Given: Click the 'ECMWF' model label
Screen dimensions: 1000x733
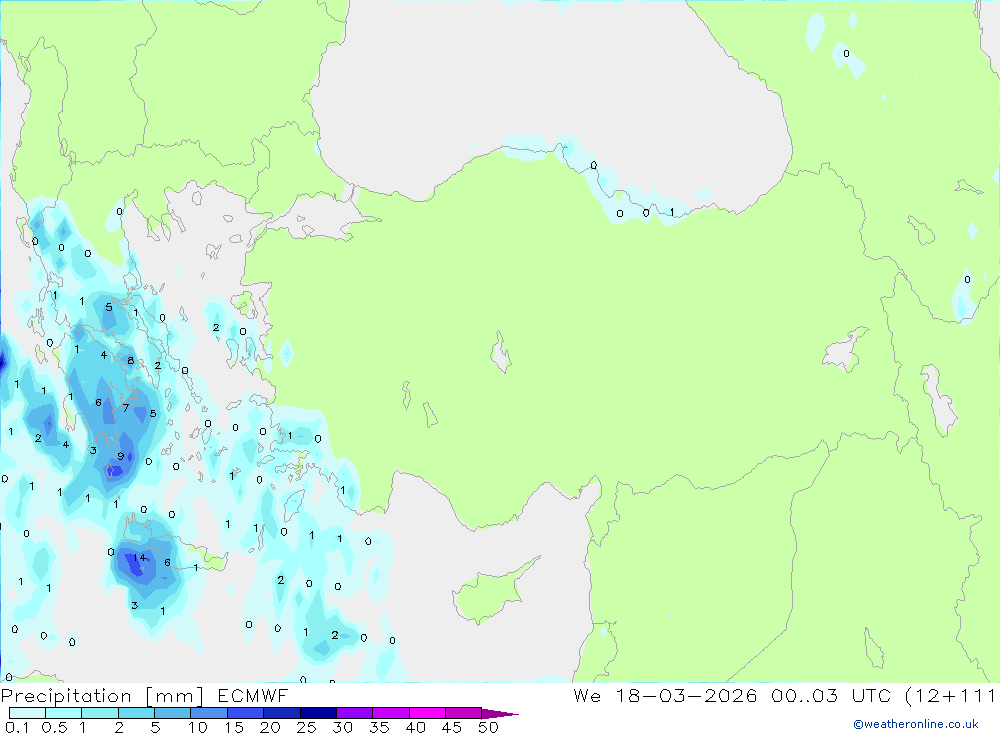Looking at the screenshot, I should (x=253, y=695).
